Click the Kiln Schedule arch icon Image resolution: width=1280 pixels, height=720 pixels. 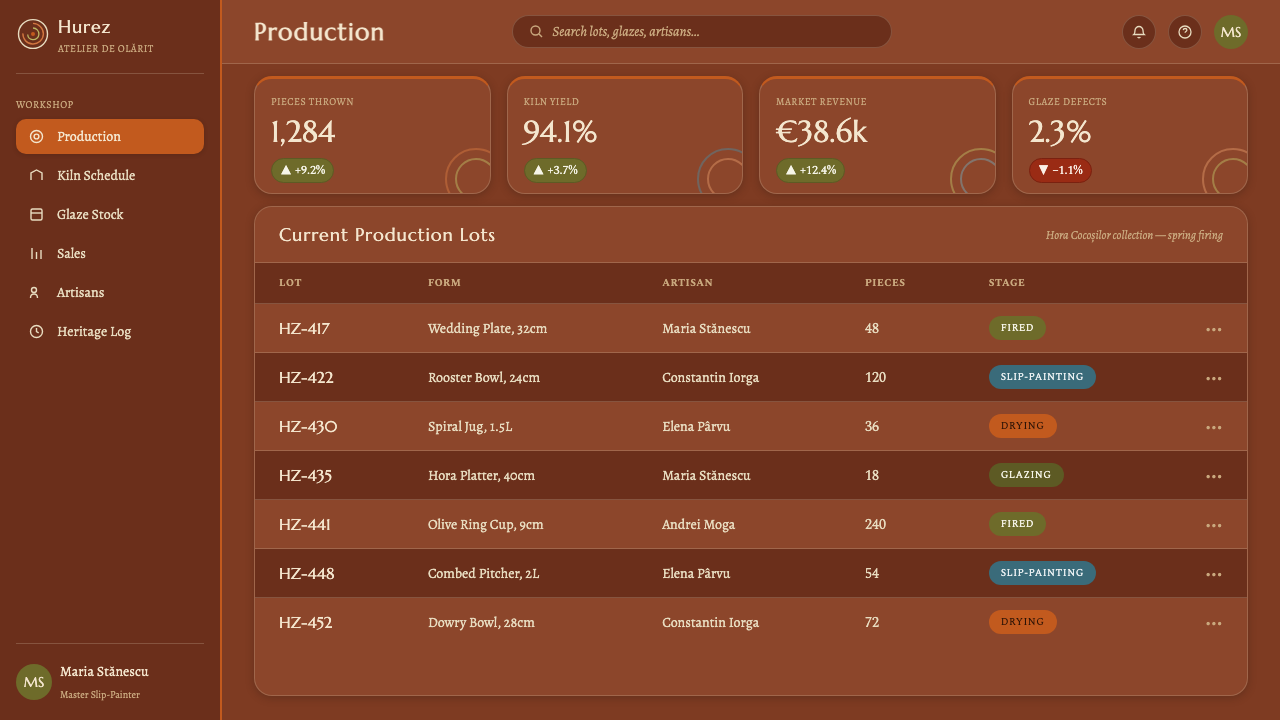[37, 176]
